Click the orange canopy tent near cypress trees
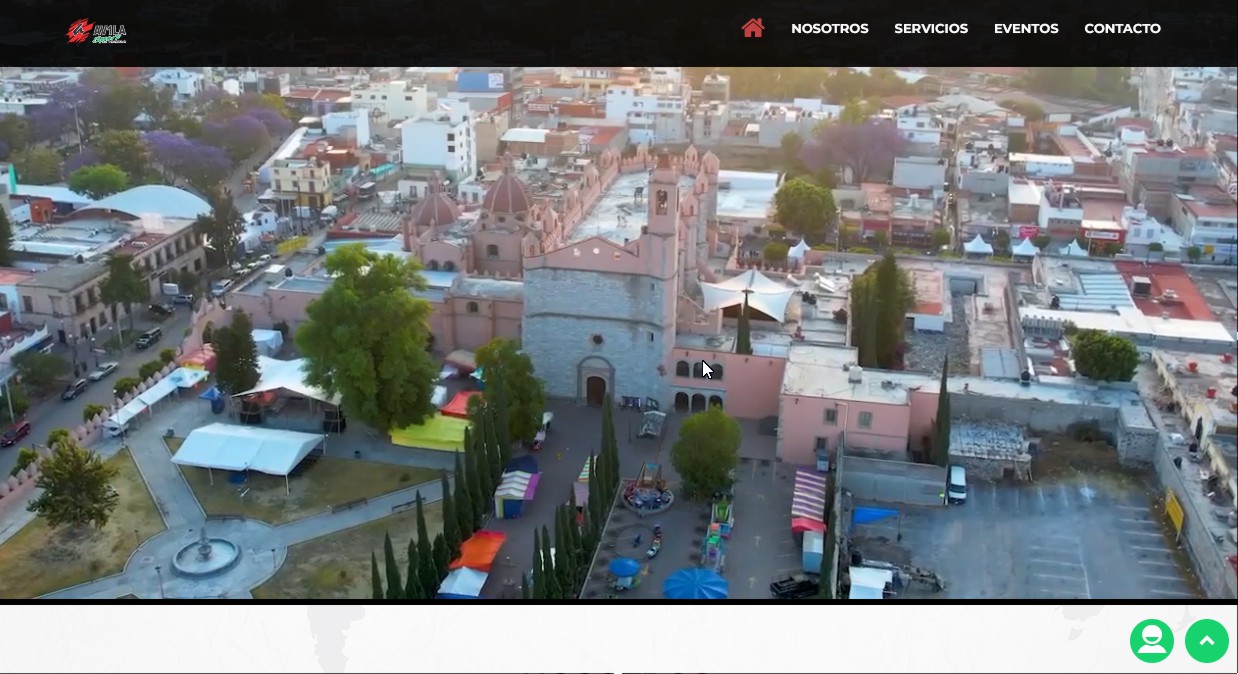This screenshot has height=674, width=1238. [478, 550]
